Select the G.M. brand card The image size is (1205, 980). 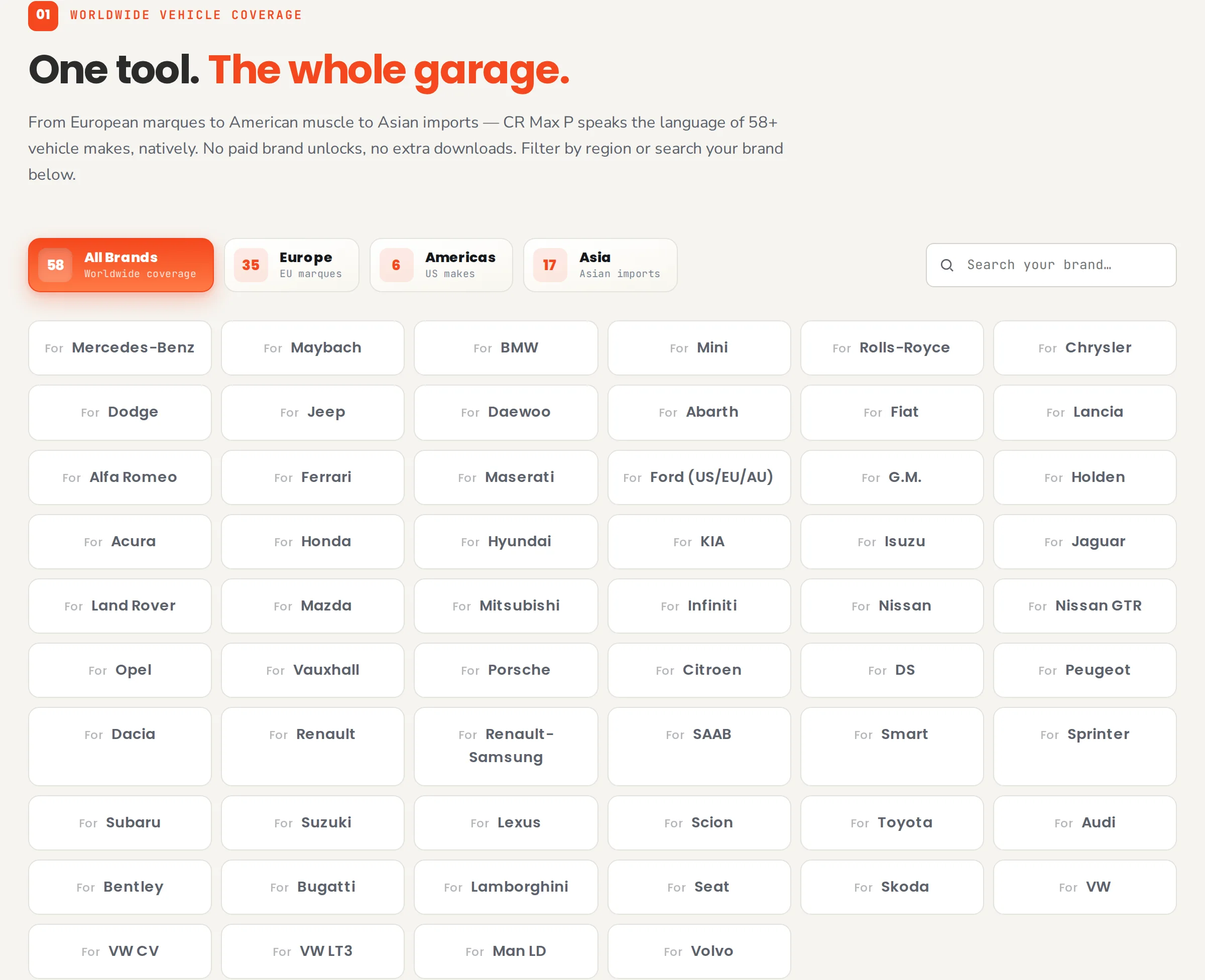tap(892, 477)
